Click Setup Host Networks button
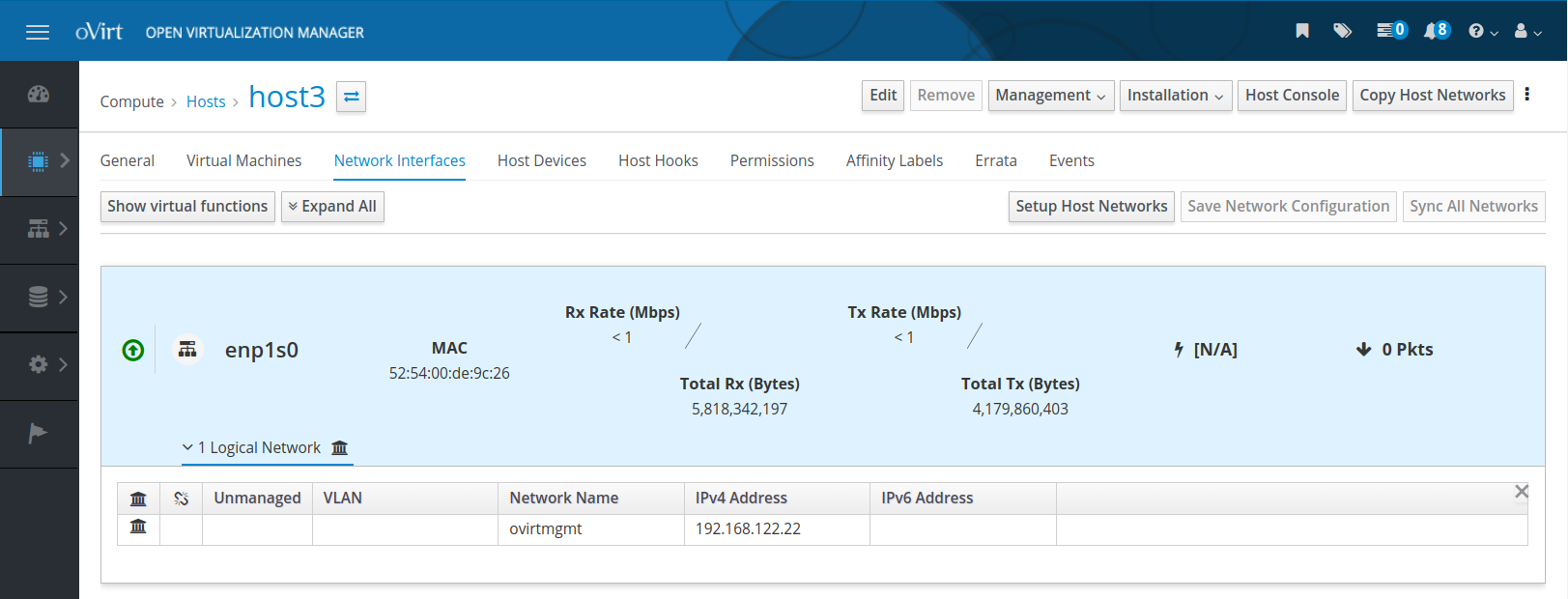This screenshot has width=1568, height=599. pos(1091,207)
